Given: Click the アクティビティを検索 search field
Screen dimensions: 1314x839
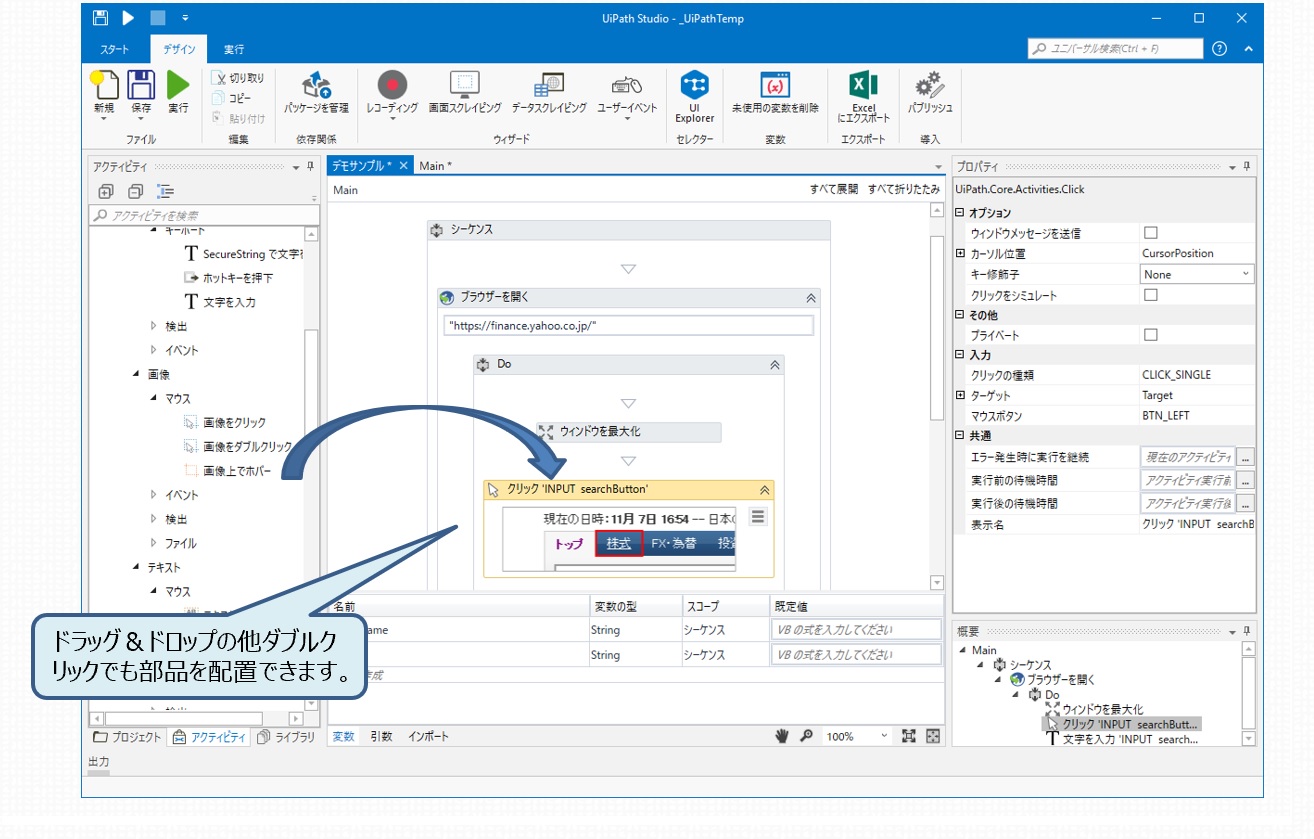Looking at the screenshot, I should [204, 215].
